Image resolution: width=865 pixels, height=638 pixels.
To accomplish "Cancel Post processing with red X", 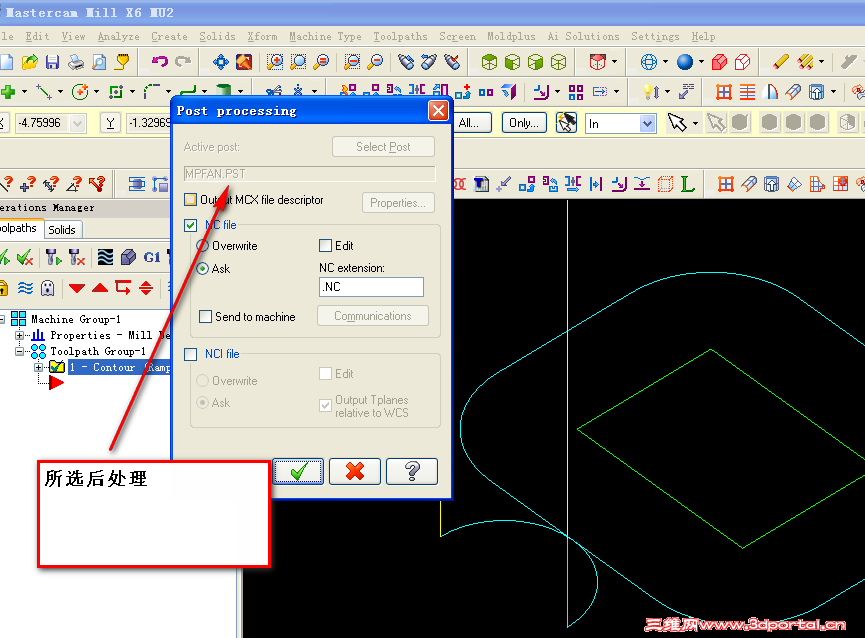I will tap(355, 471).
